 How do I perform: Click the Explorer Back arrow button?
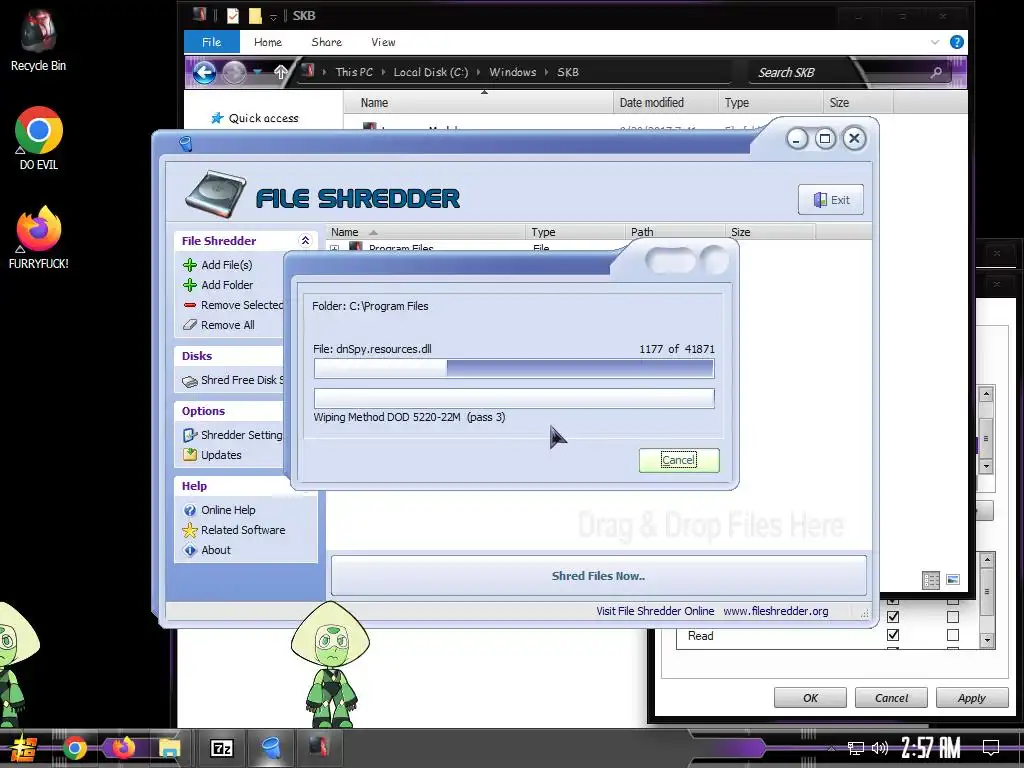click(204, 72)
